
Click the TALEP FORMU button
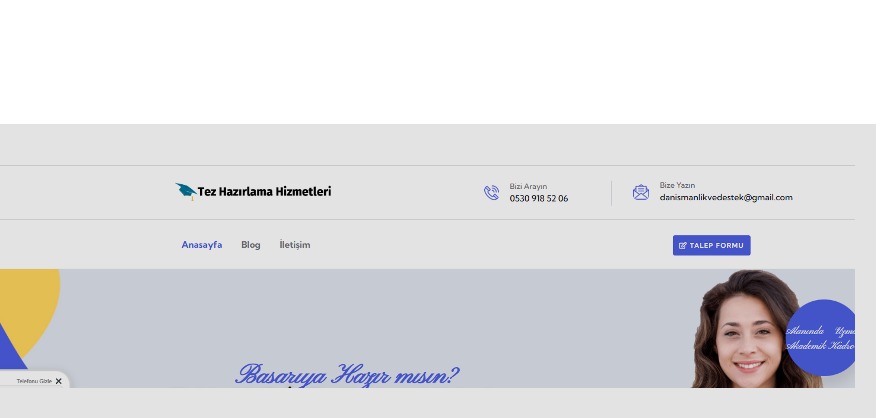pyautogui.click(x=711, y=245)
